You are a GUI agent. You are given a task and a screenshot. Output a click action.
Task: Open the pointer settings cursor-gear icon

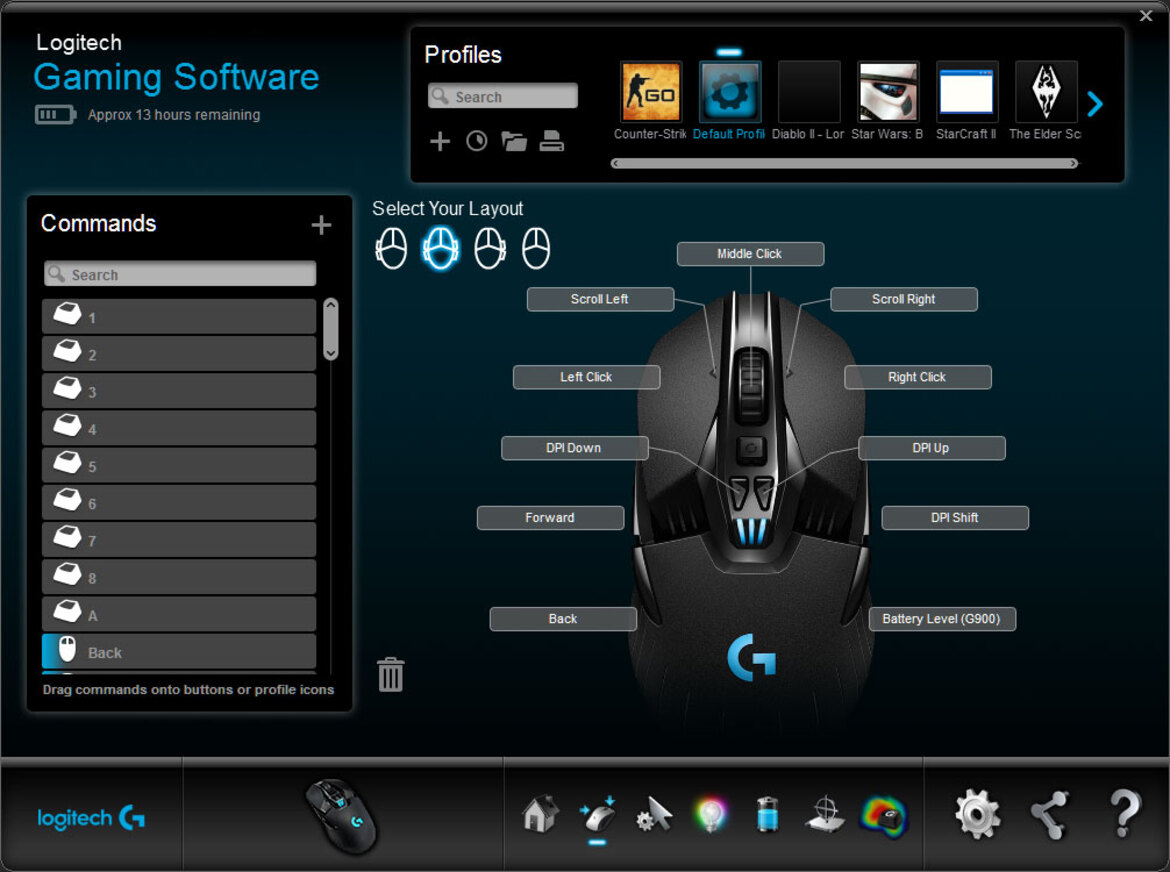pyautogui.click(x=654, y=814)
